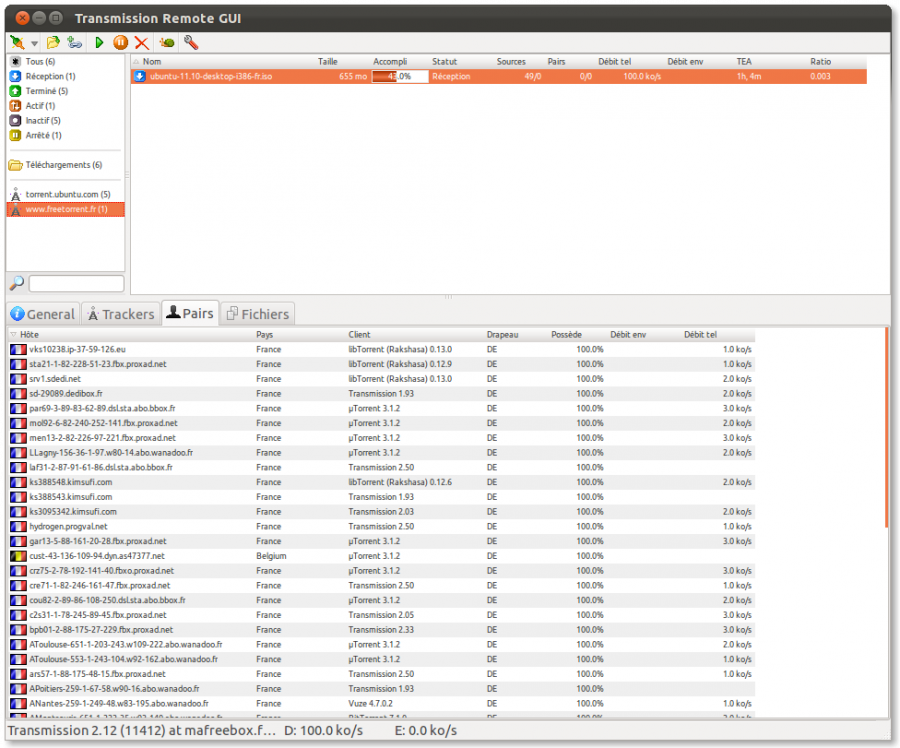Sort torrents by the TEA column header
The height and width of the screenshot is (748, 900).
click(744, 61)
